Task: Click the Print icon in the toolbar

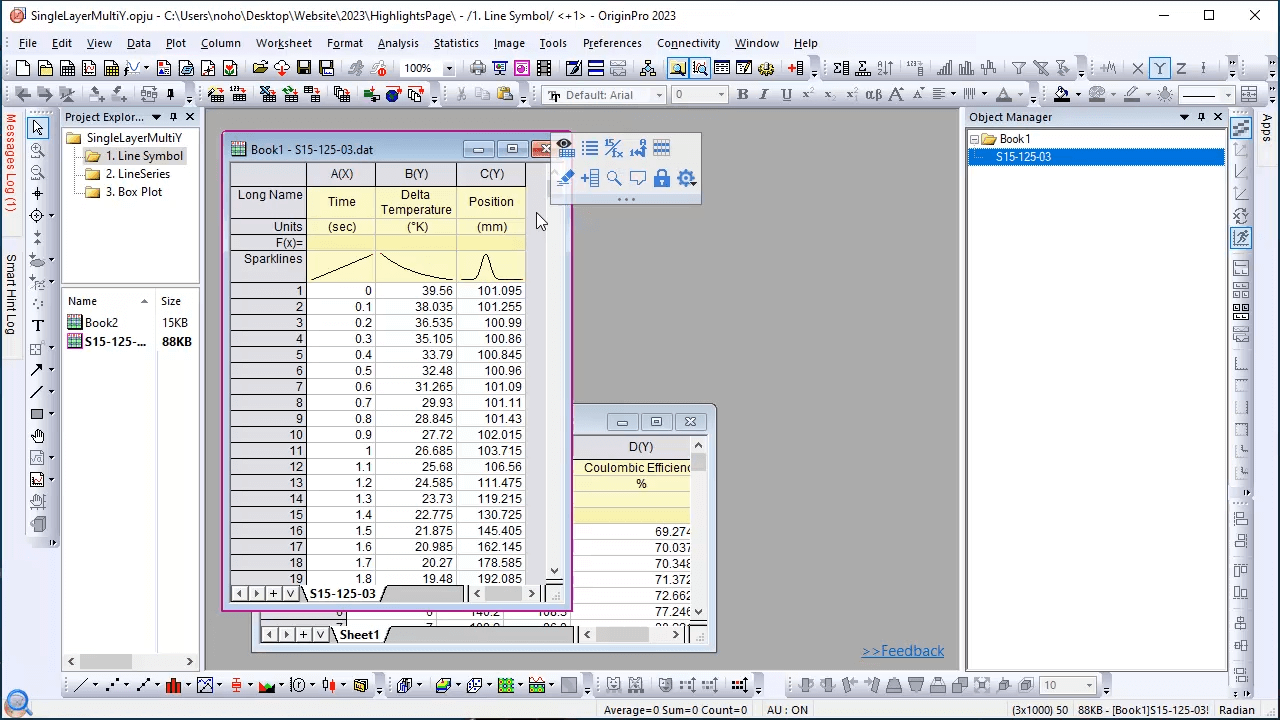Action: [478, 69]
